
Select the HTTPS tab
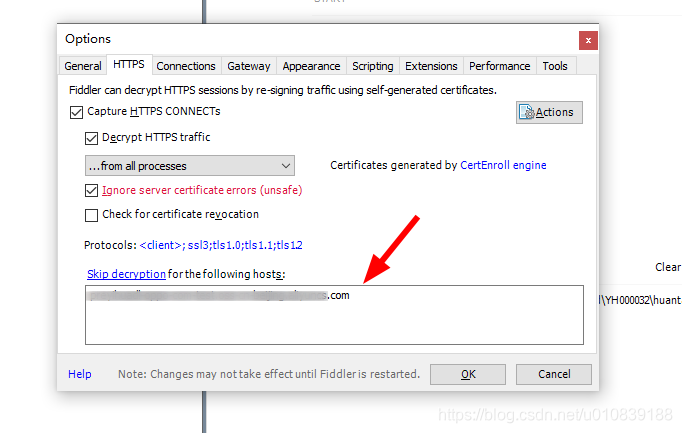[x=129, y=64]
